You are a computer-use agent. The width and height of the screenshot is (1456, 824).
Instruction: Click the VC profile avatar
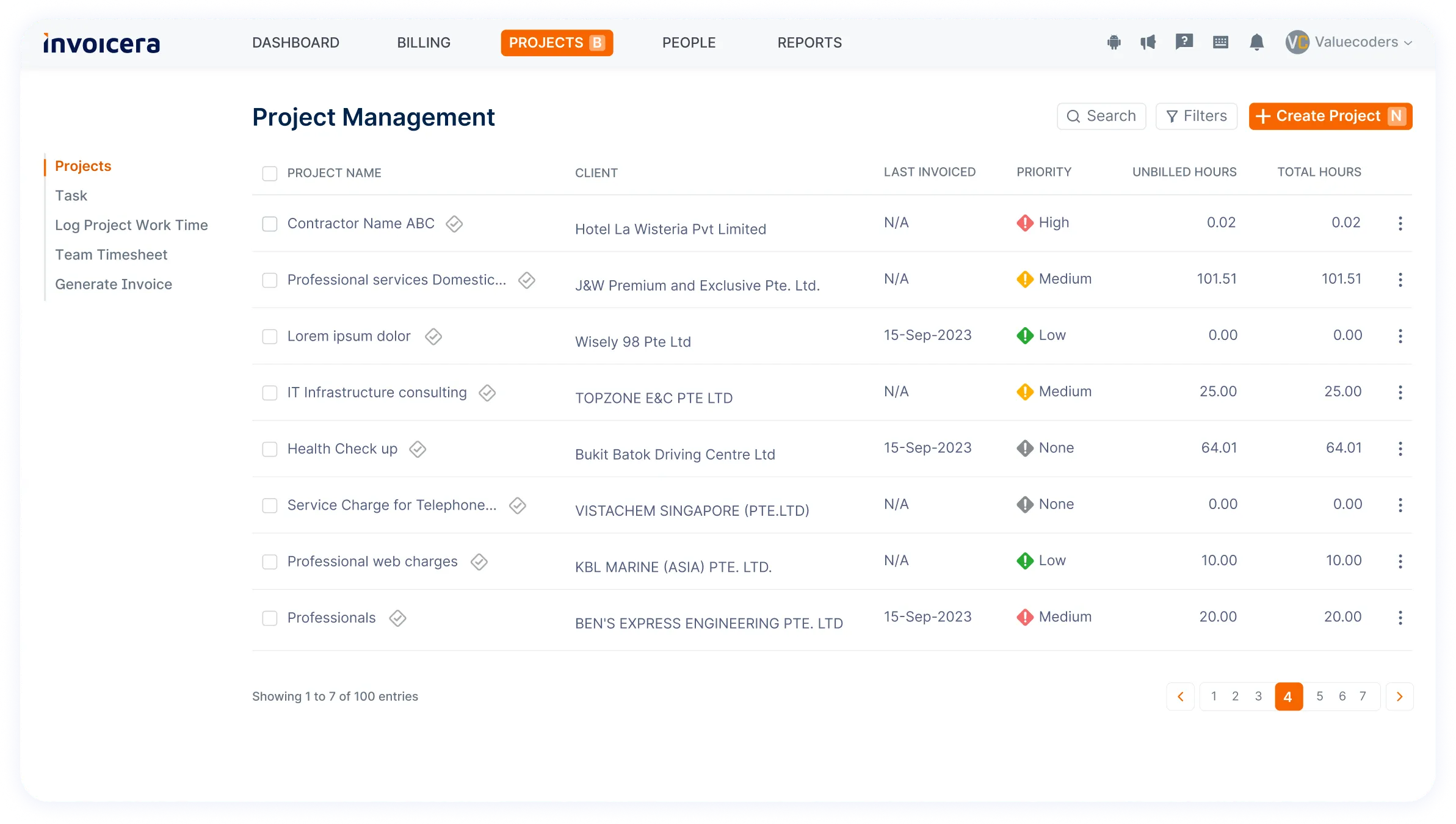pyautogui.click(x=1297, y=42)
